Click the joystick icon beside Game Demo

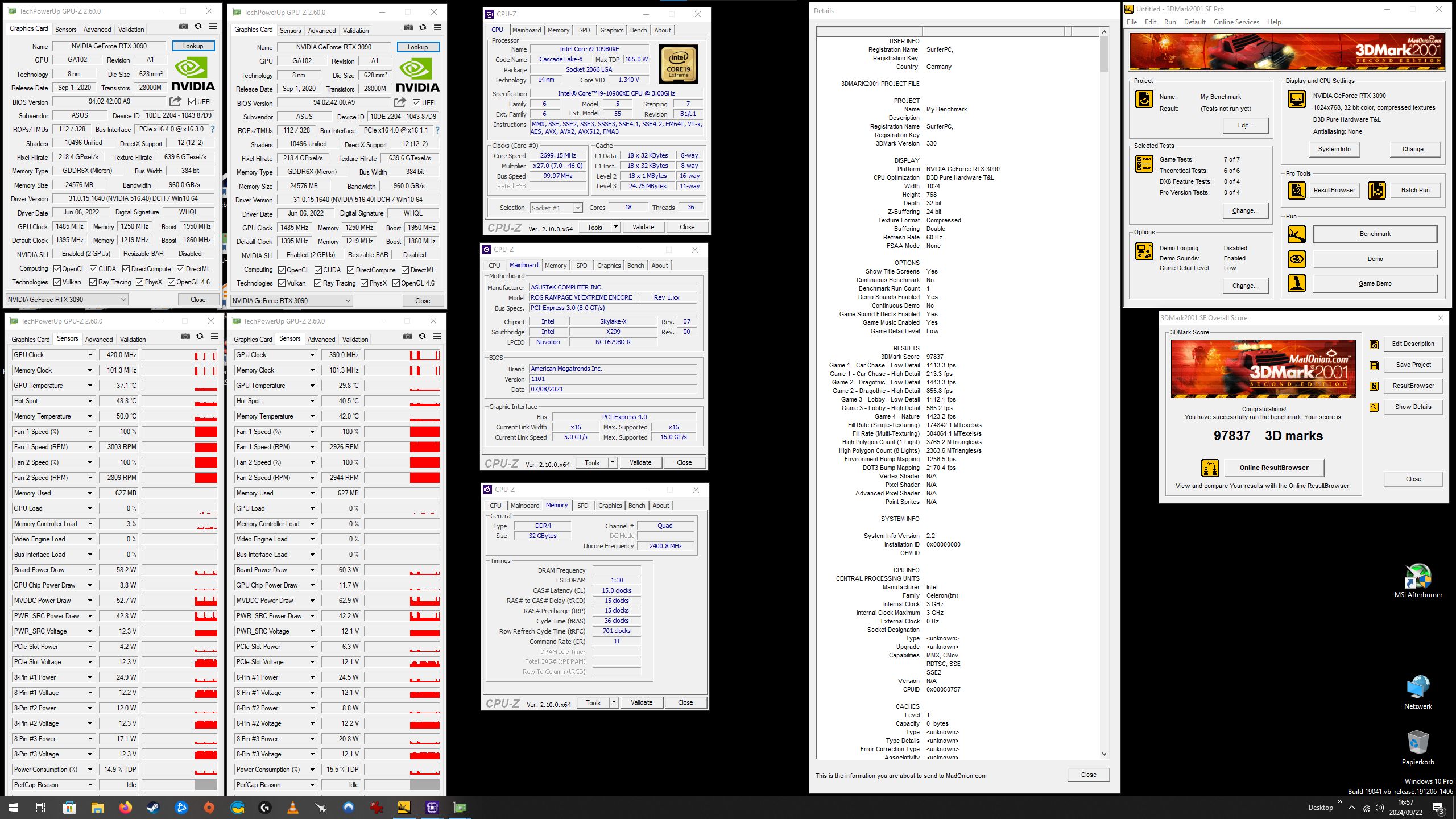coord(1297,283)
